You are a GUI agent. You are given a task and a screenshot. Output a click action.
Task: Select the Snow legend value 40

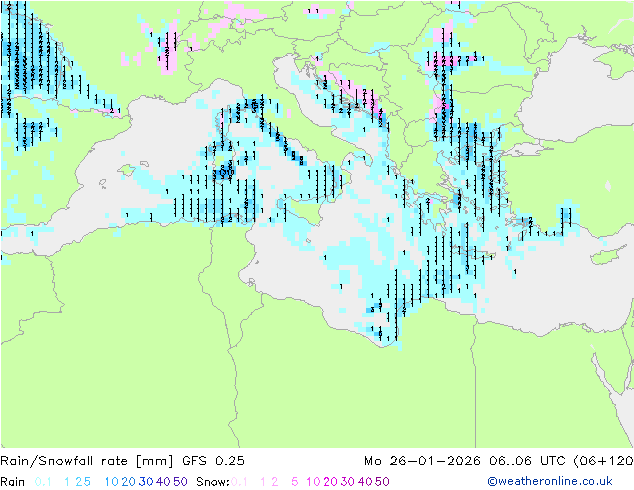(365, 482)
